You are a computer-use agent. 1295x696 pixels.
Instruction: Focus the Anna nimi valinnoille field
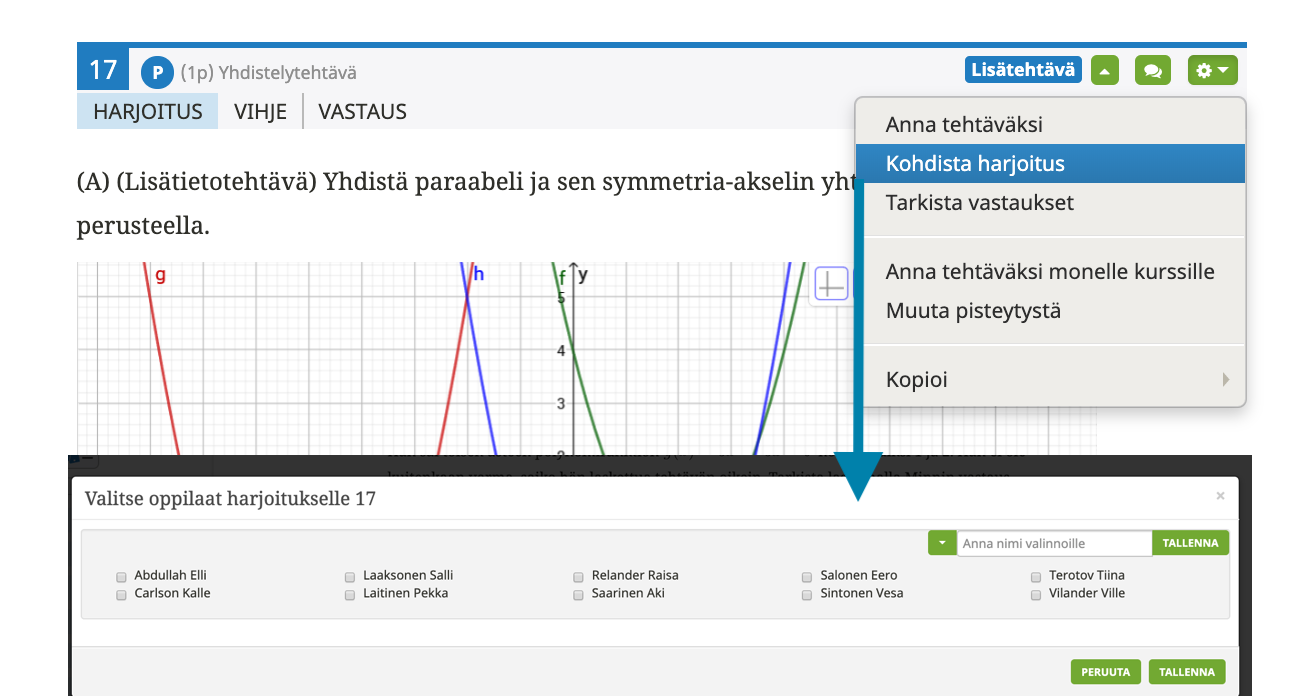point(1054,543)
